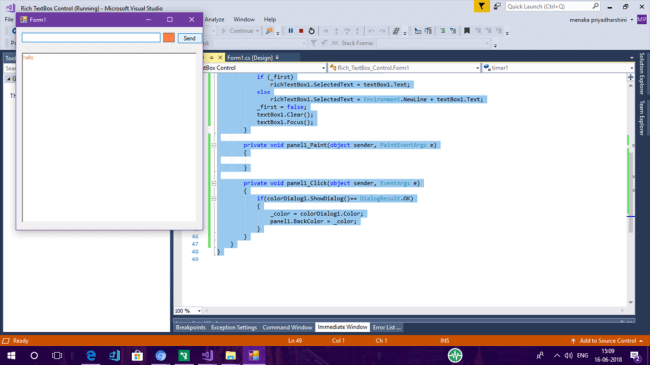This screenshot has width=650, height=365.
Task: Pause debugging with the Break All icon
Action: tap(291, 31)
